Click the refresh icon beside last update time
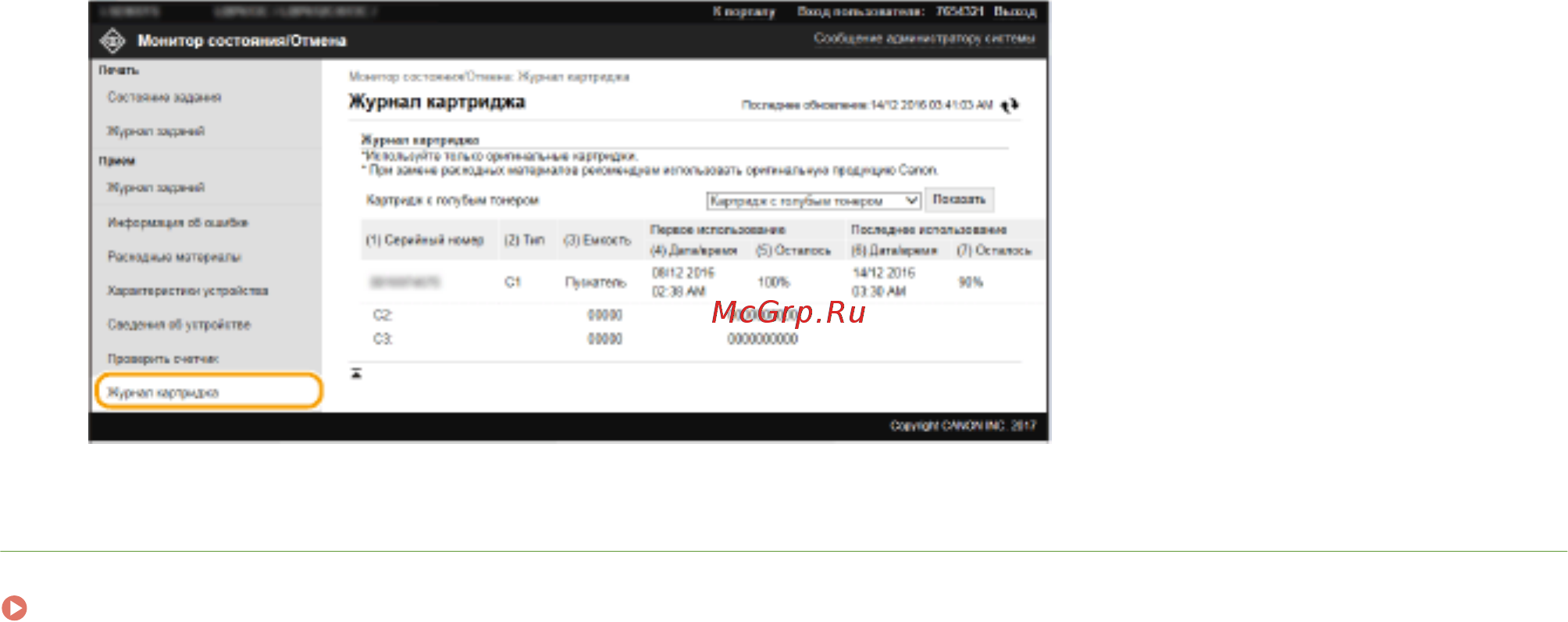 pos(1010,105)
